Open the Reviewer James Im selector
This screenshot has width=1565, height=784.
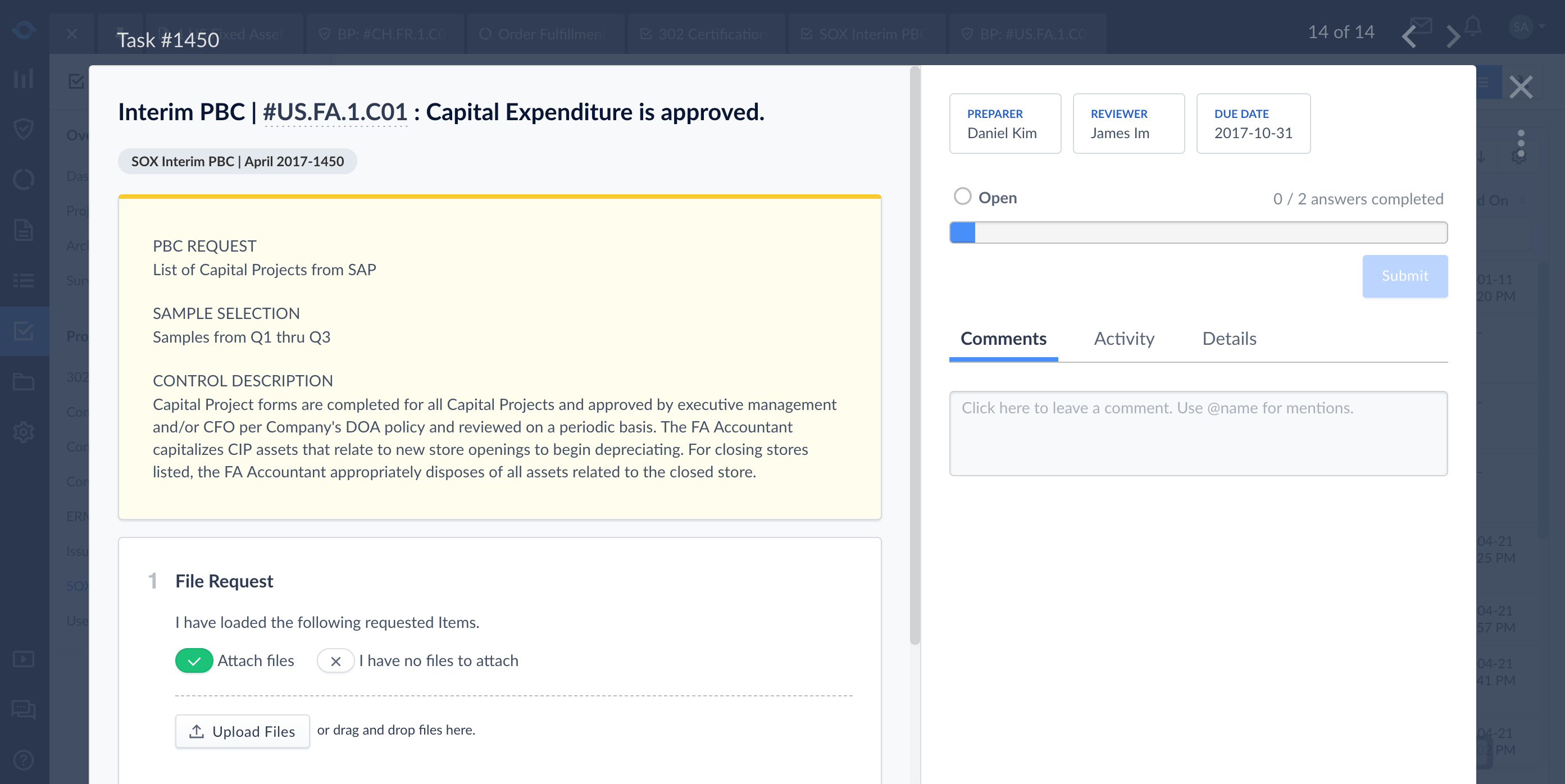tap(1128, 124)
